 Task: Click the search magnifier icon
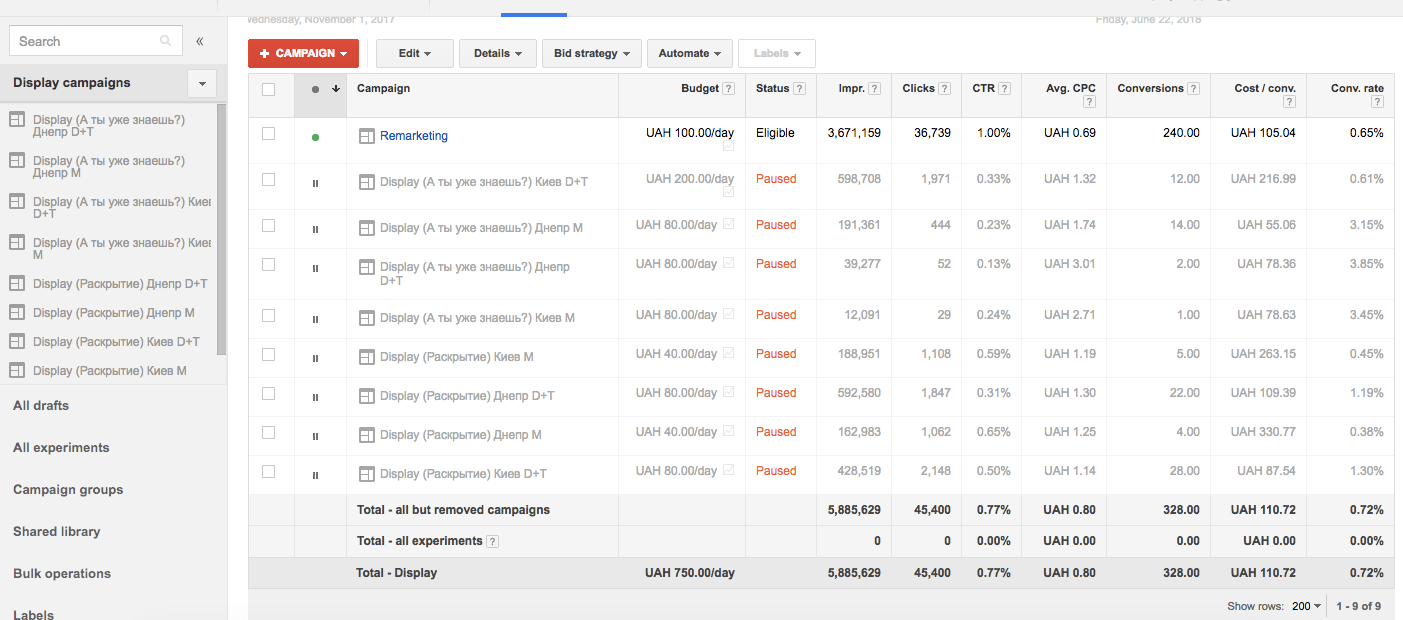[x=165, y=41]
